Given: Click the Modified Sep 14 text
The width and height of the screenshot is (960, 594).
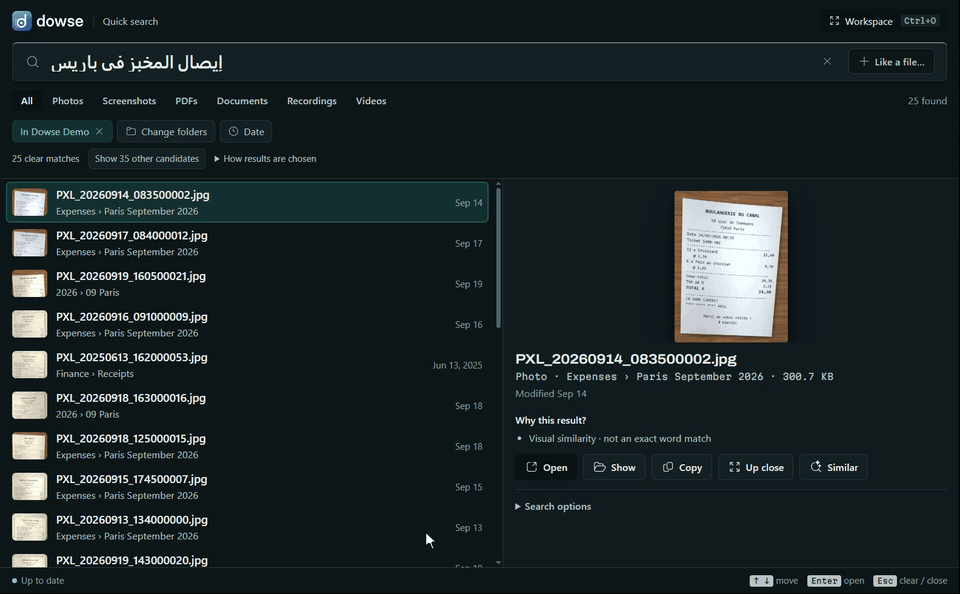Looking at the screenshot, I should pos(550,394).
